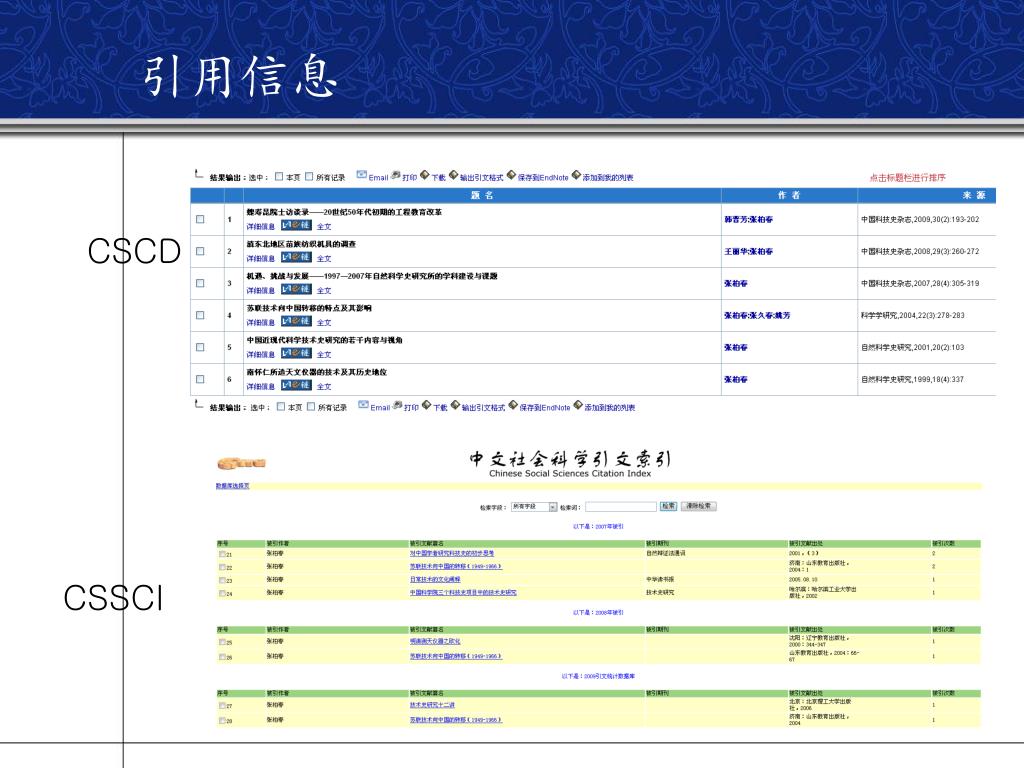Tick the checkbox for CSCD record 6
This screenshot has width=1024, height=768.
200,379
